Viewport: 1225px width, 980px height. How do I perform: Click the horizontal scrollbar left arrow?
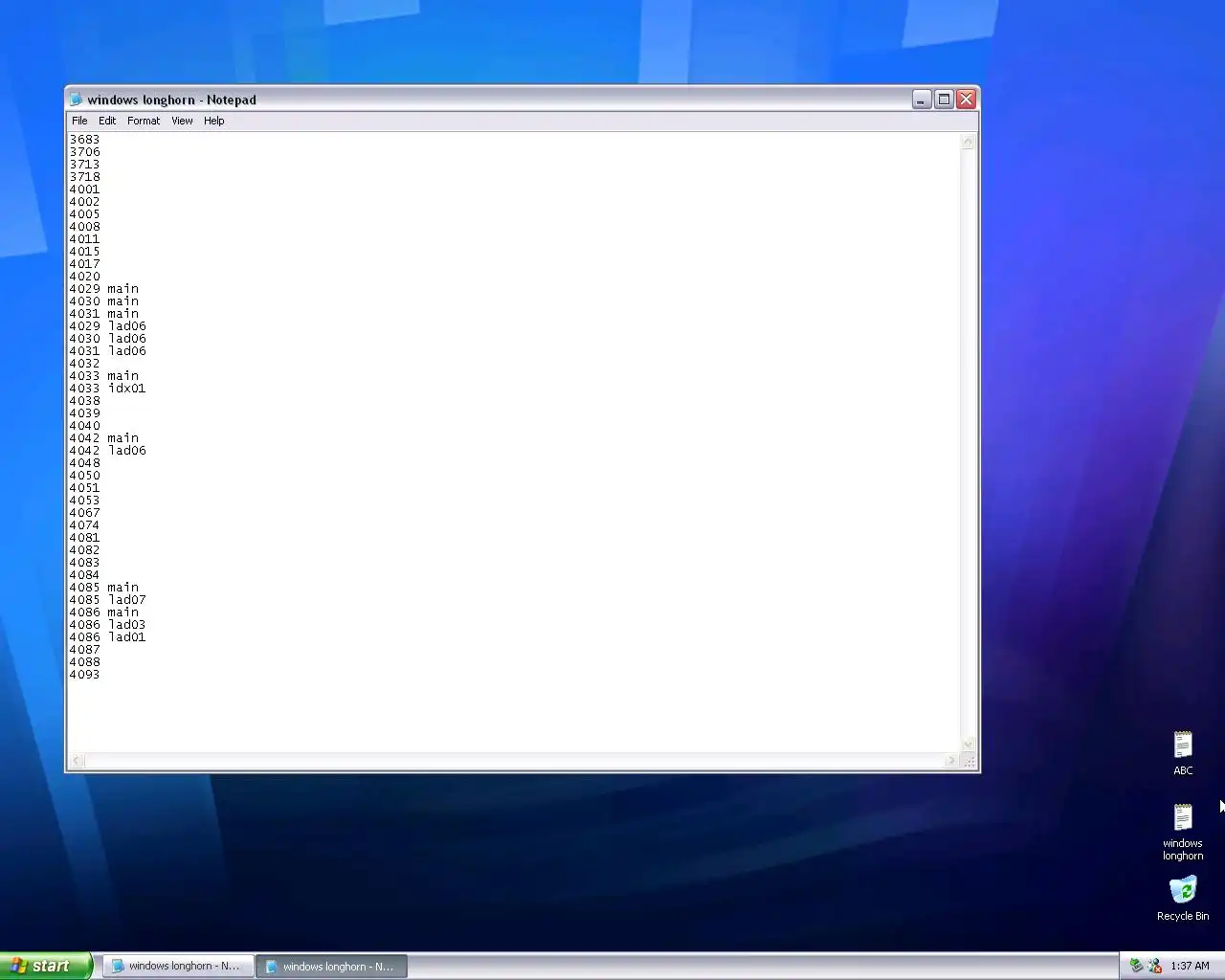[x=78, y=761]
